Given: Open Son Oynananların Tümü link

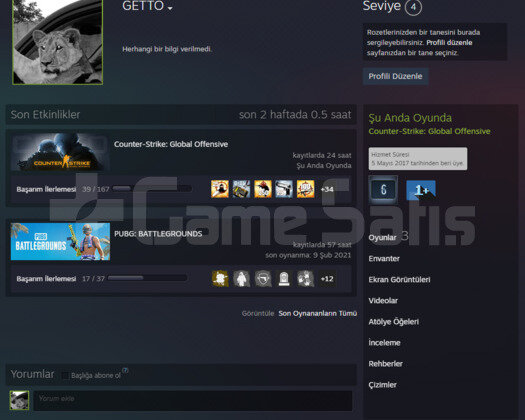Looking at the screenshot, I should (x=318, y=313).
